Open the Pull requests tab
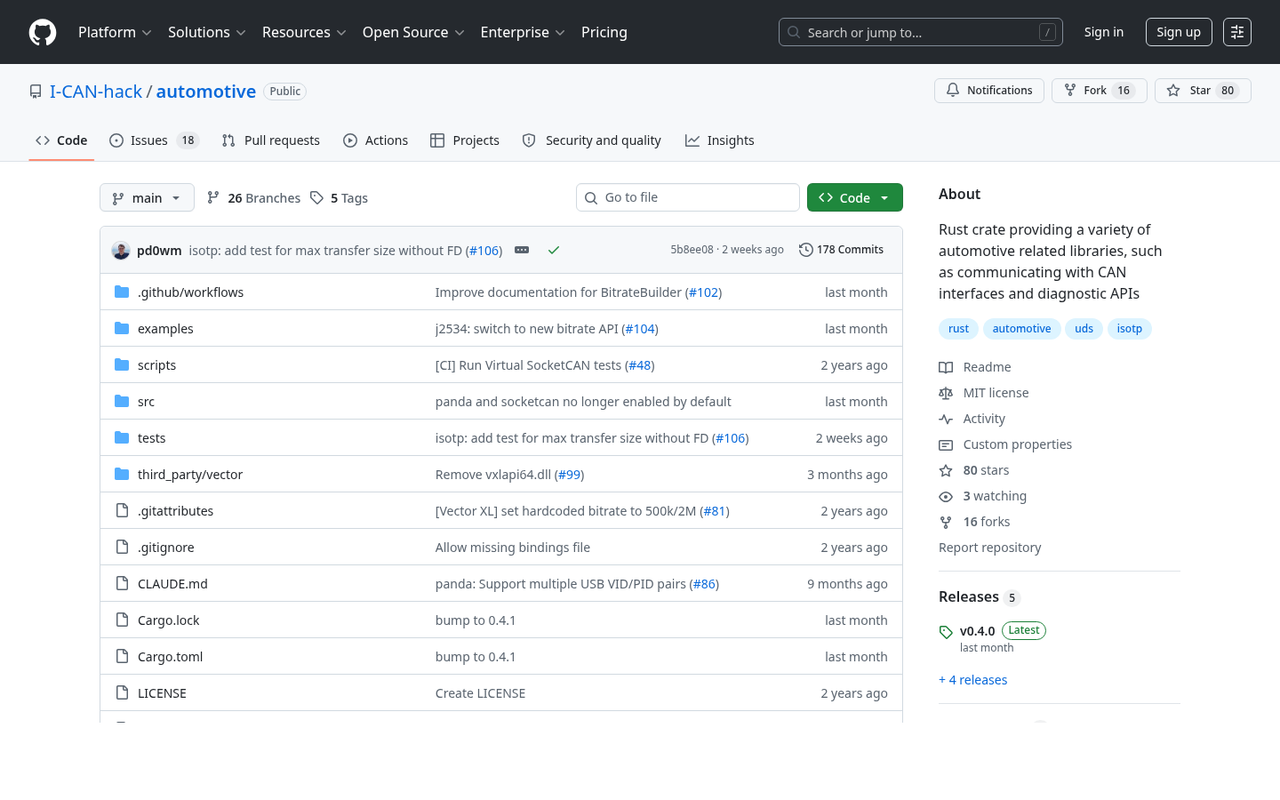 point(271,140)
